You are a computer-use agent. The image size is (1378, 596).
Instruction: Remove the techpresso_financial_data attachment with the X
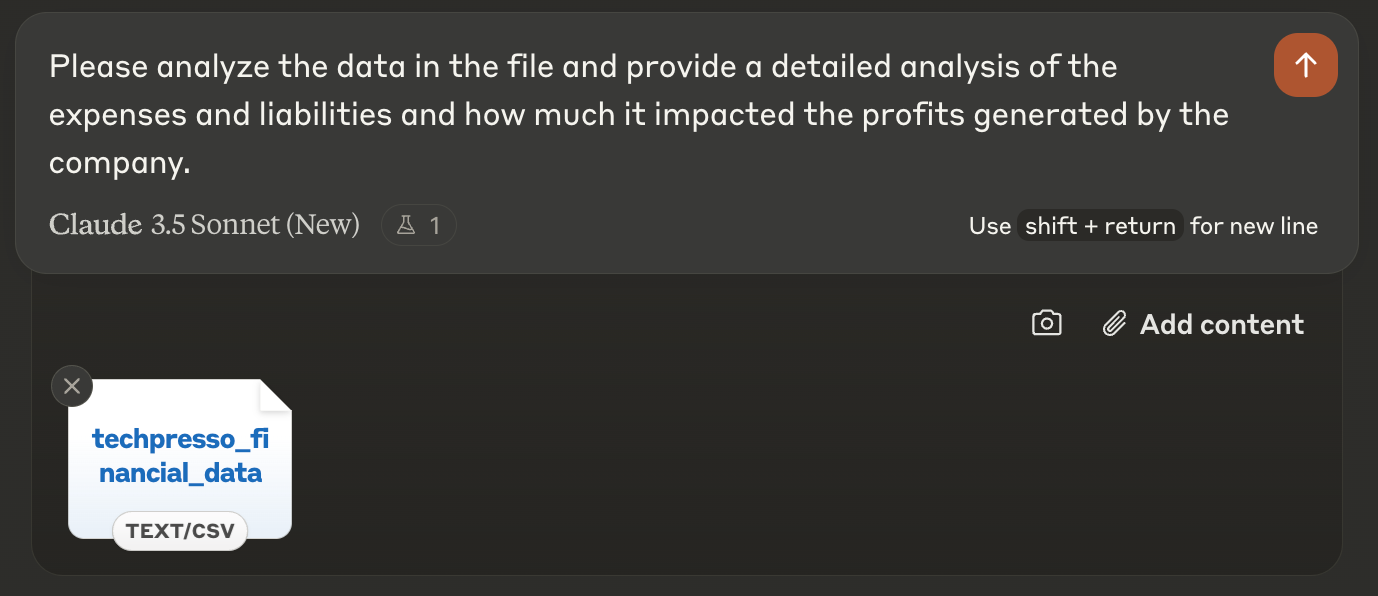click(x=72, y=386)
